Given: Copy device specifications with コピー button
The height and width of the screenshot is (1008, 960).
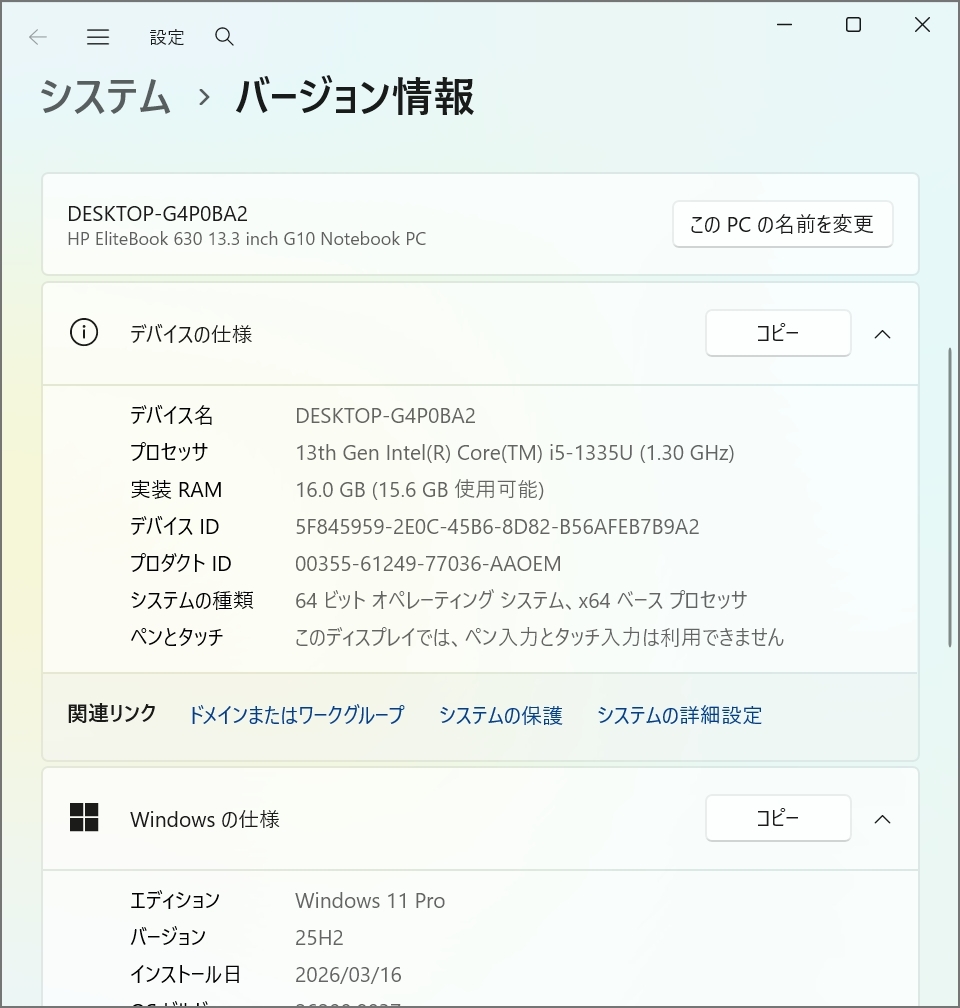Looking at the screenshot, I should pos(778,333).
